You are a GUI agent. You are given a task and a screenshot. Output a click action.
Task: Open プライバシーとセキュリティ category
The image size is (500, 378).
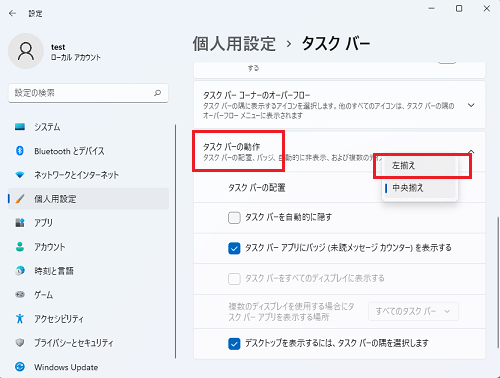click(x=88, y=343)
